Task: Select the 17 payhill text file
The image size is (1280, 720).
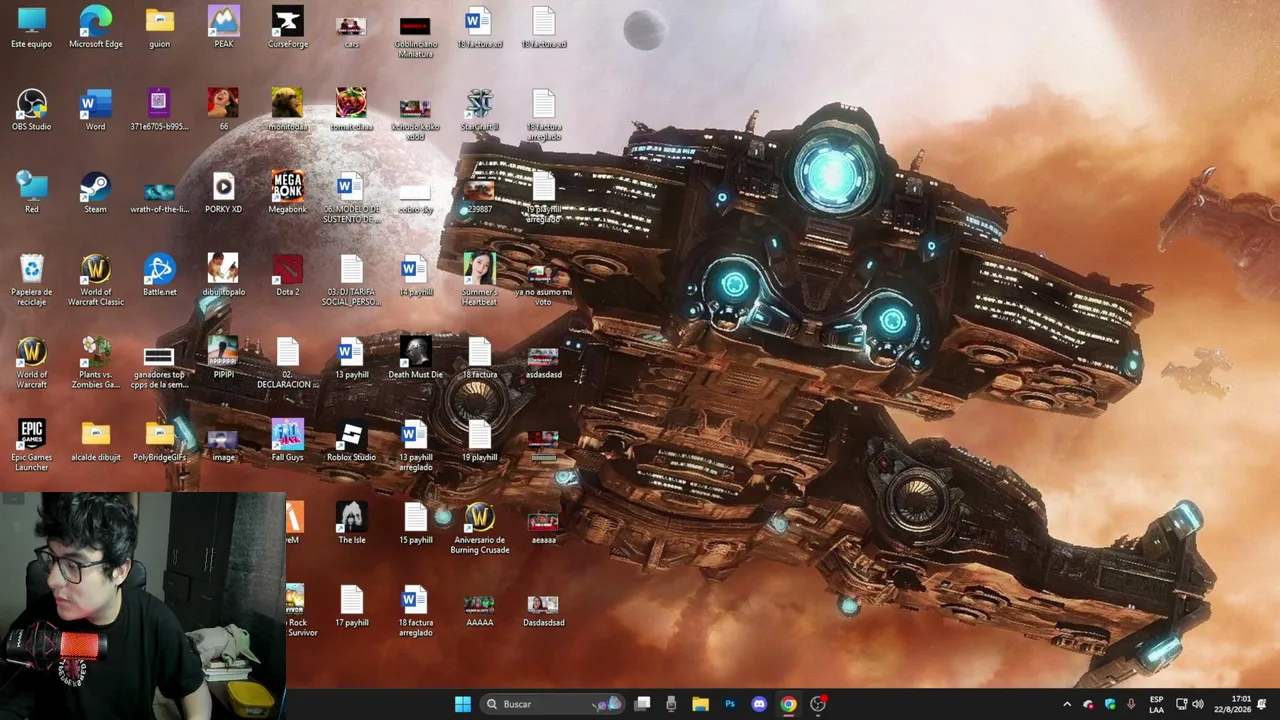Action: click(351, 607)
